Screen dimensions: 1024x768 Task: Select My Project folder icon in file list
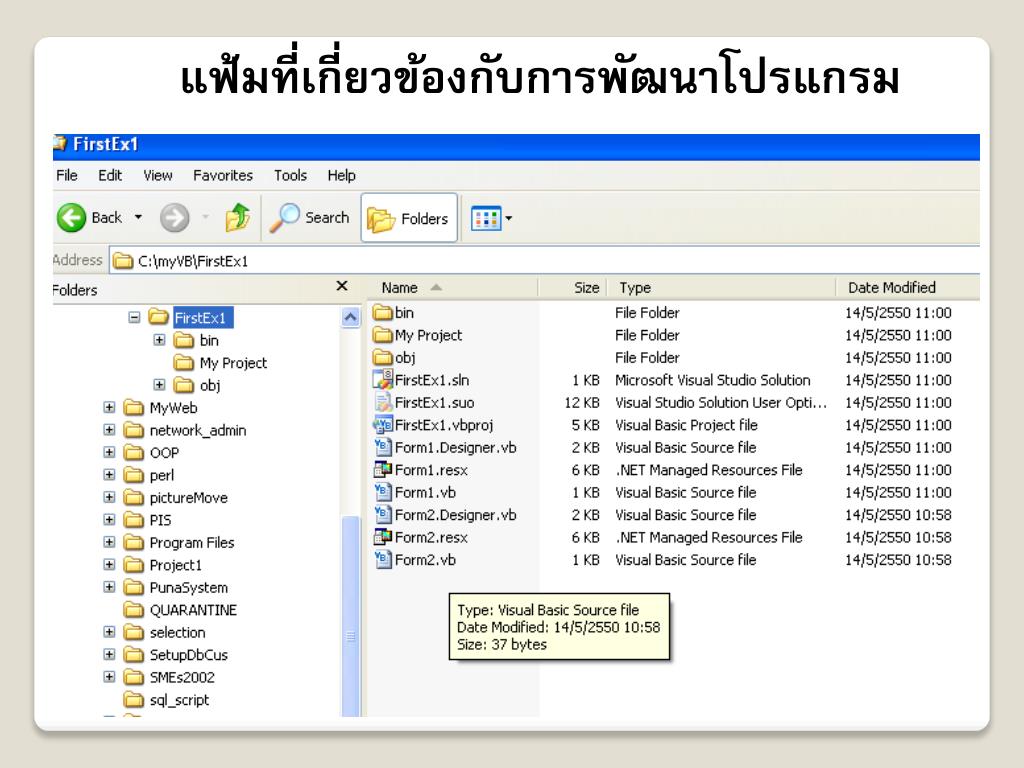[x=383, y=335]
